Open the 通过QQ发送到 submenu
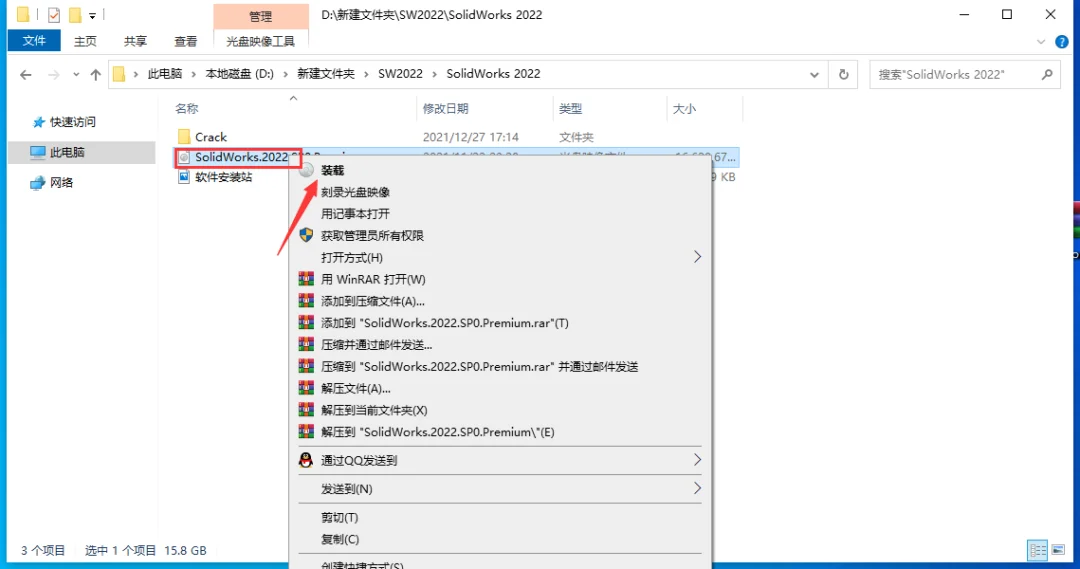The width and height of the screenshot is (1080, 569). click(x=500, y=460)
